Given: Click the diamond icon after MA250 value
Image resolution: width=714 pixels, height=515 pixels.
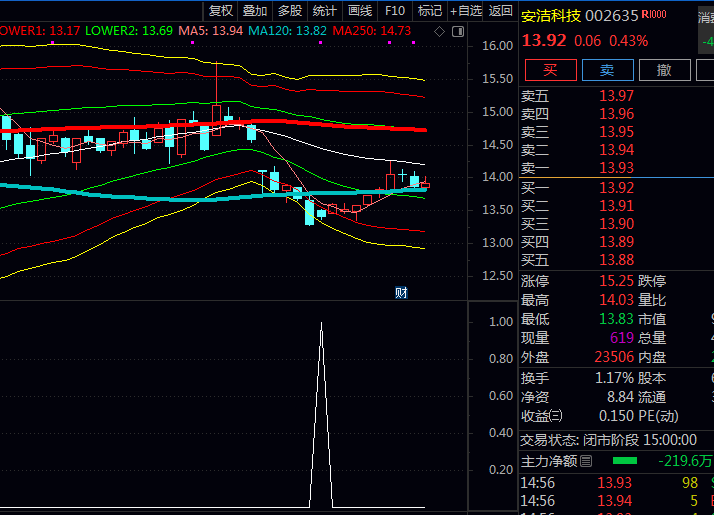Looking at the screenshot, I should pos(440,31).
